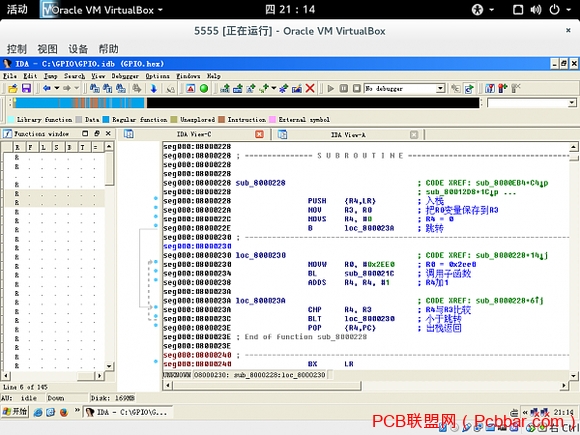
Task: Click the refresh icon right of debugger combo
Action: (469, 88)
